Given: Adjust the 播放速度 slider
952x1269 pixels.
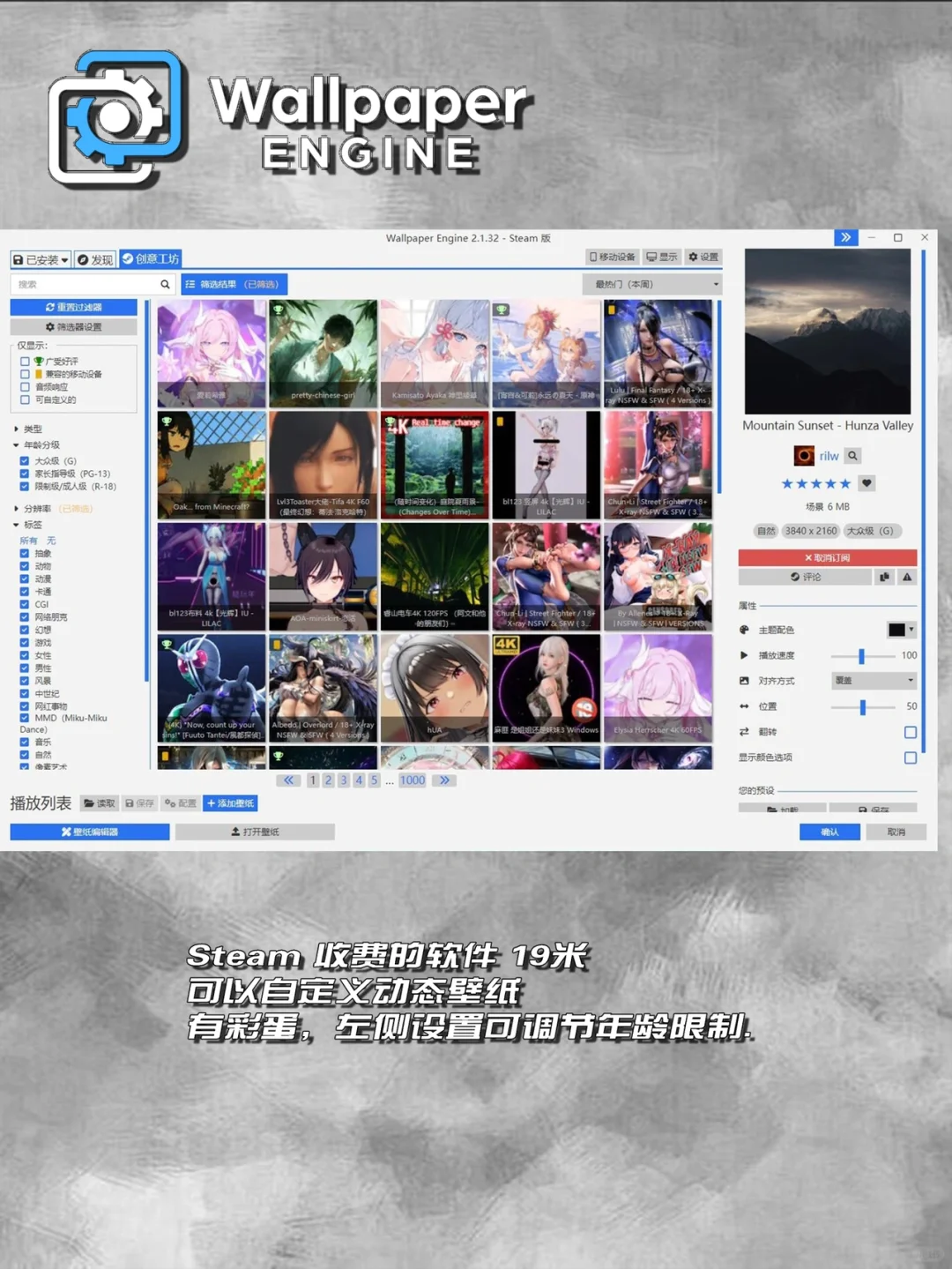Looking at the screenshot, I should [x=861, y=655].
